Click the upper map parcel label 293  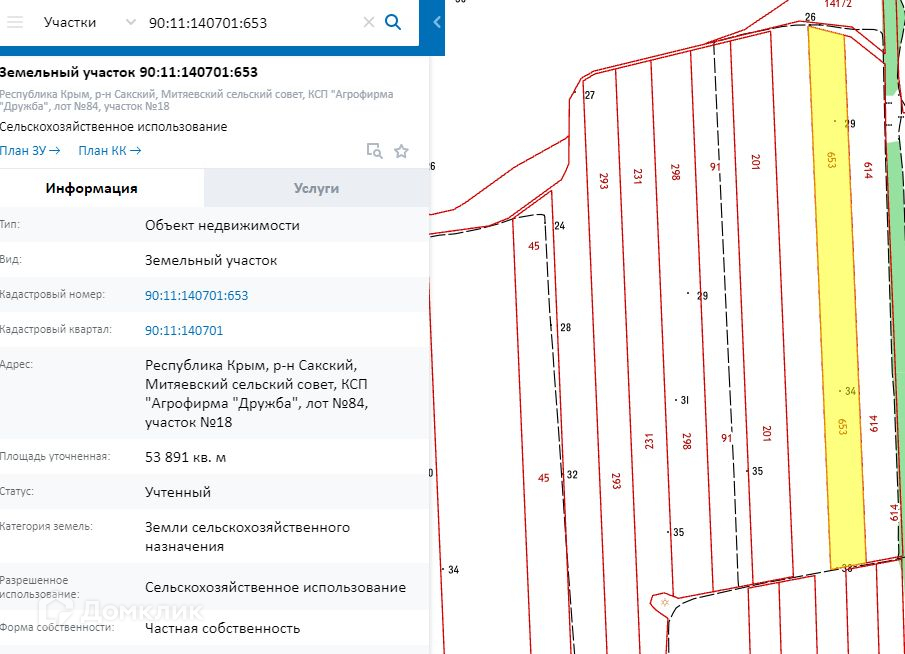coord(604,181)
